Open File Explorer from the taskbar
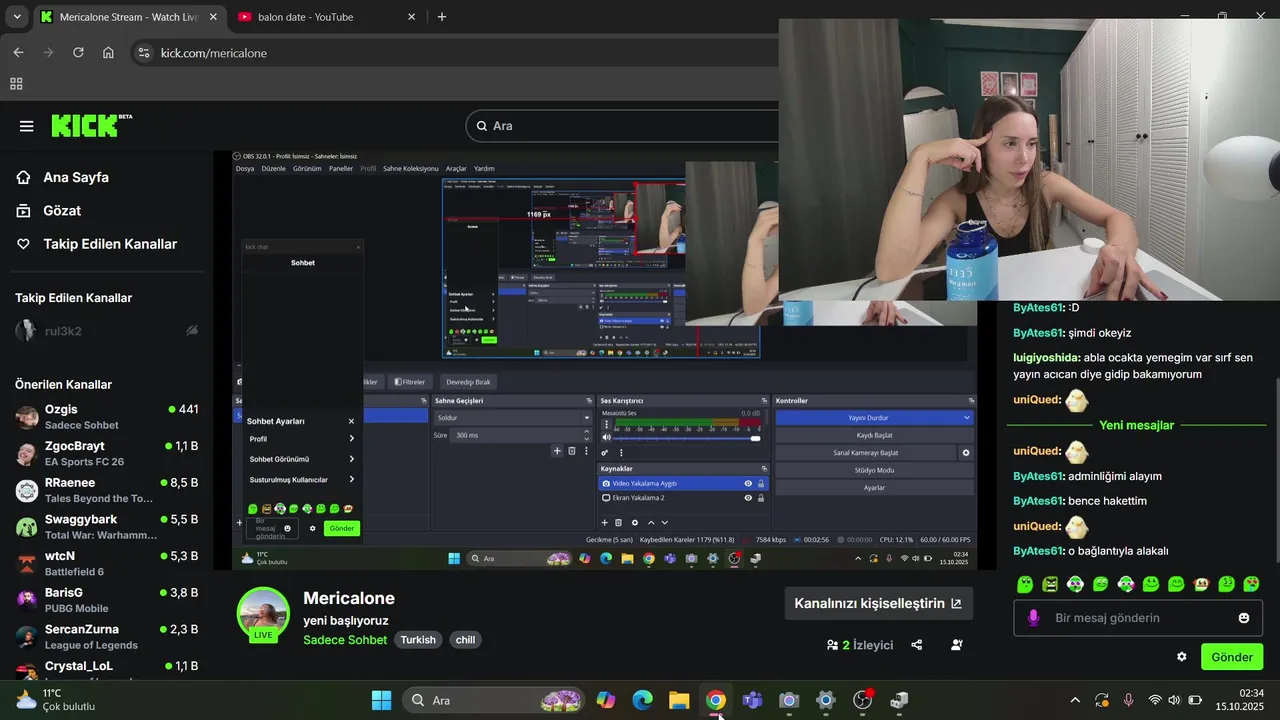Image resolution: width=1280 pixels, height=720 pixels. point(679,700)
